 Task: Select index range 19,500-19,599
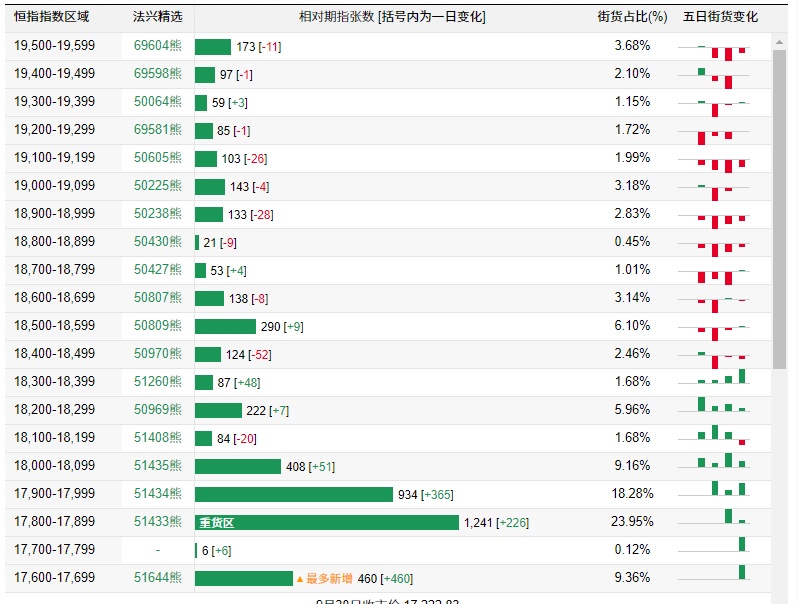coord(54,46)
